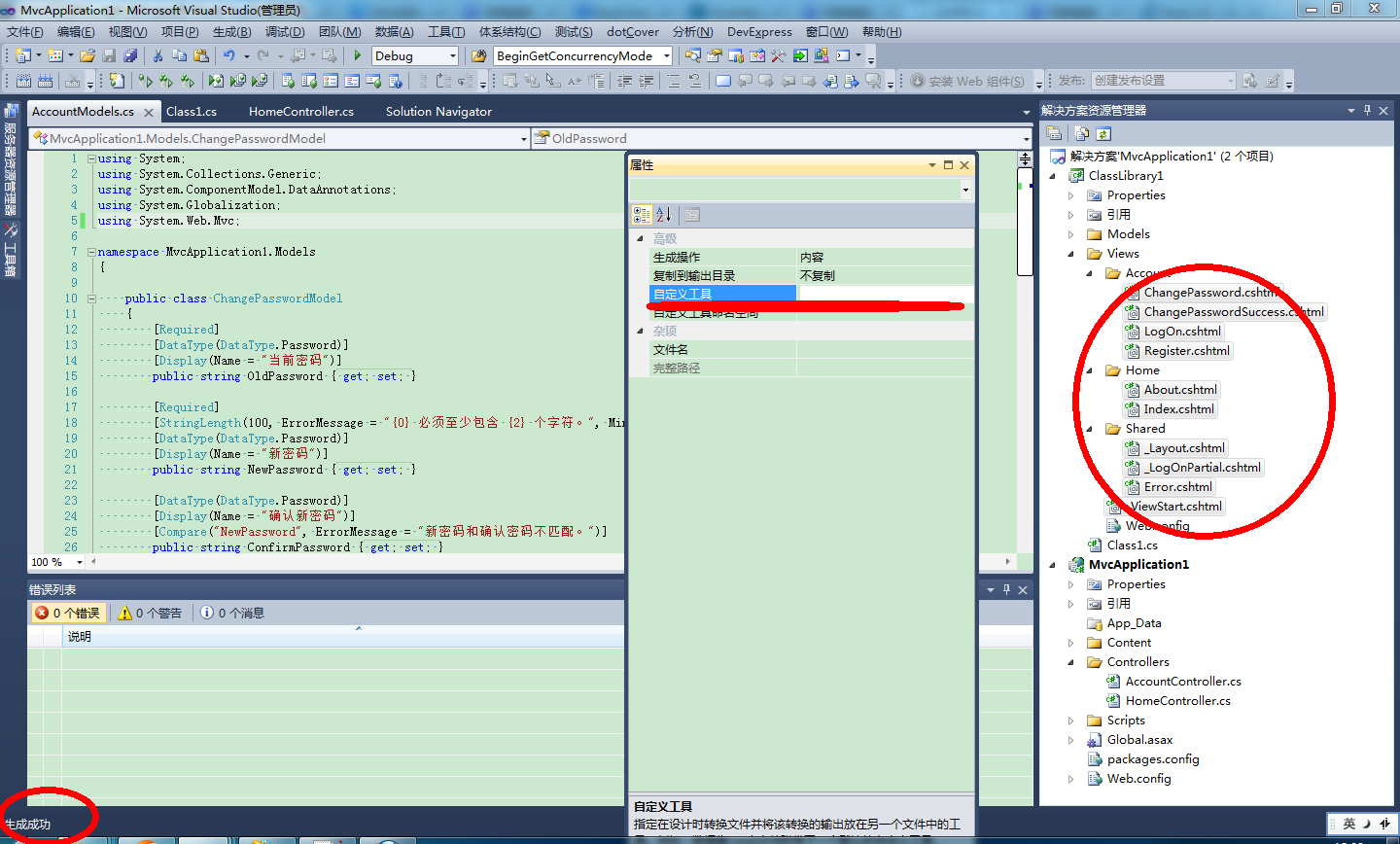Open the 调试(D) debug menu
1400x844 pixels.
tap(285, 32)
